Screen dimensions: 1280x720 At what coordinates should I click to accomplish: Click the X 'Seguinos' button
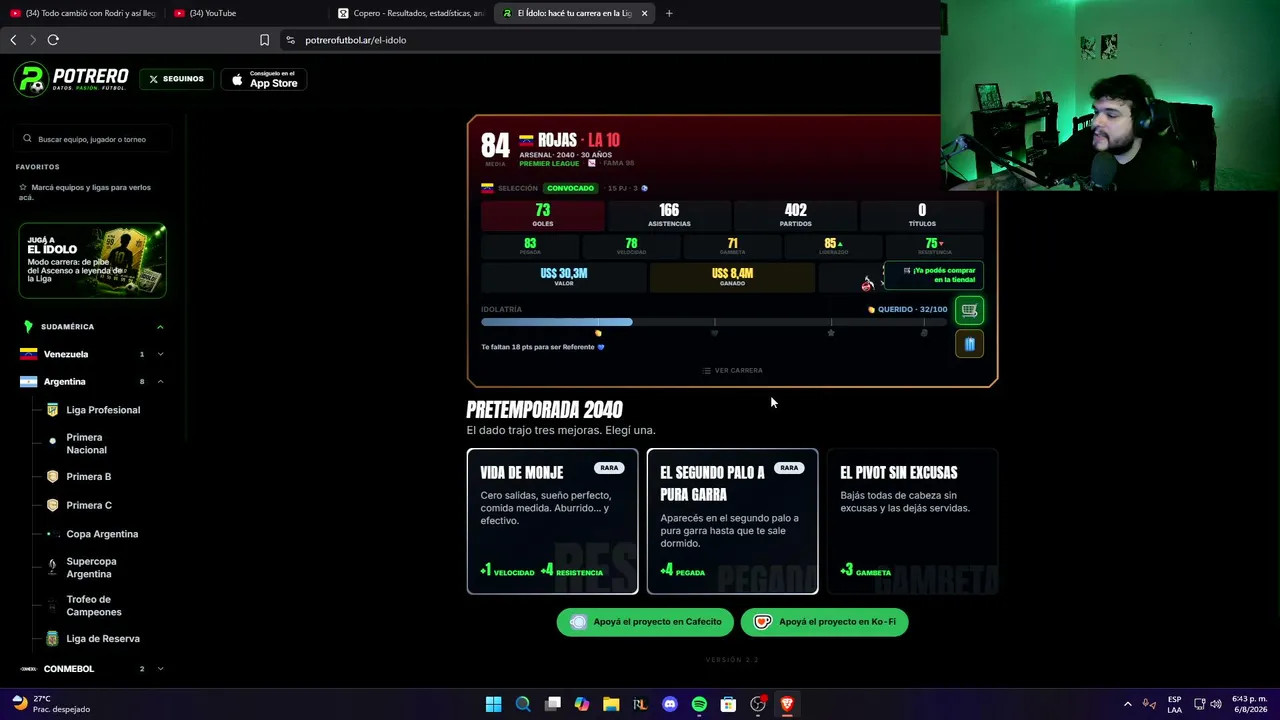[177, 79]
